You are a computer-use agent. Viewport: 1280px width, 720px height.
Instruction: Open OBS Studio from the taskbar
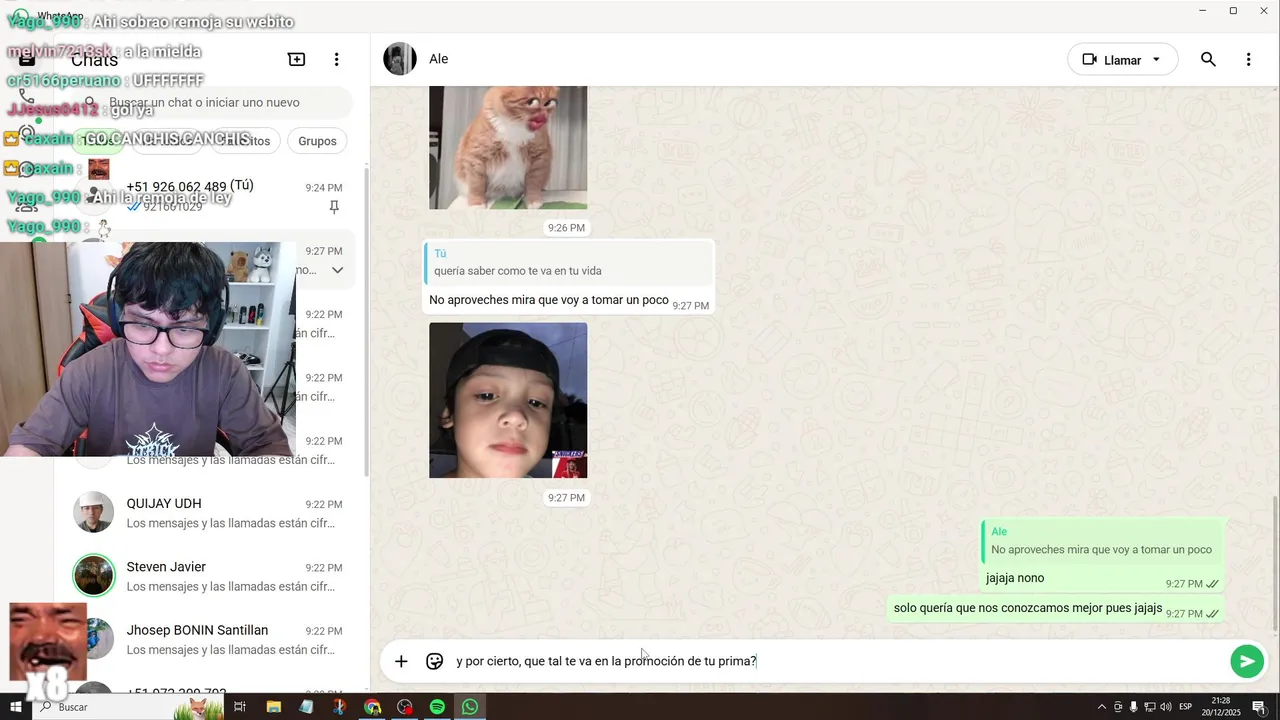[405, 707]
